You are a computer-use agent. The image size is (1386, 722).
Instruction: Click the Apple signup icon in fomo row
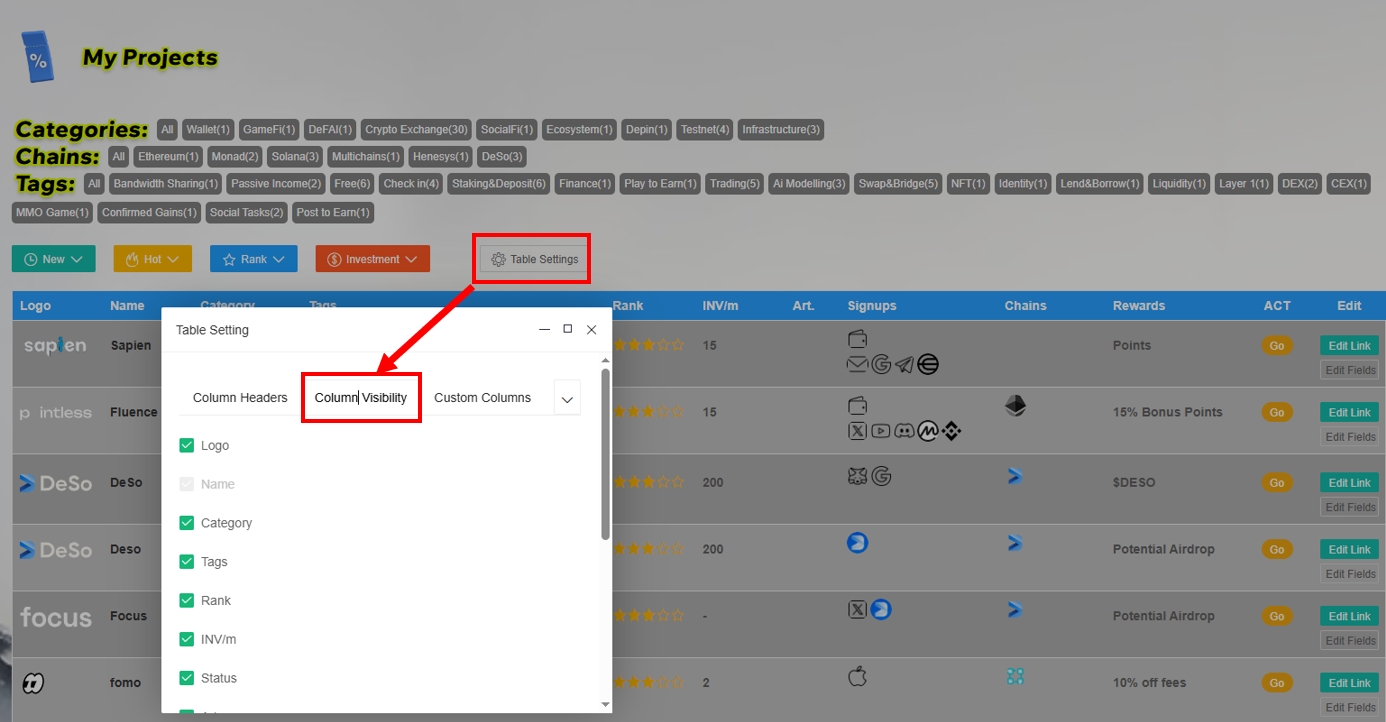coord(857,676)
